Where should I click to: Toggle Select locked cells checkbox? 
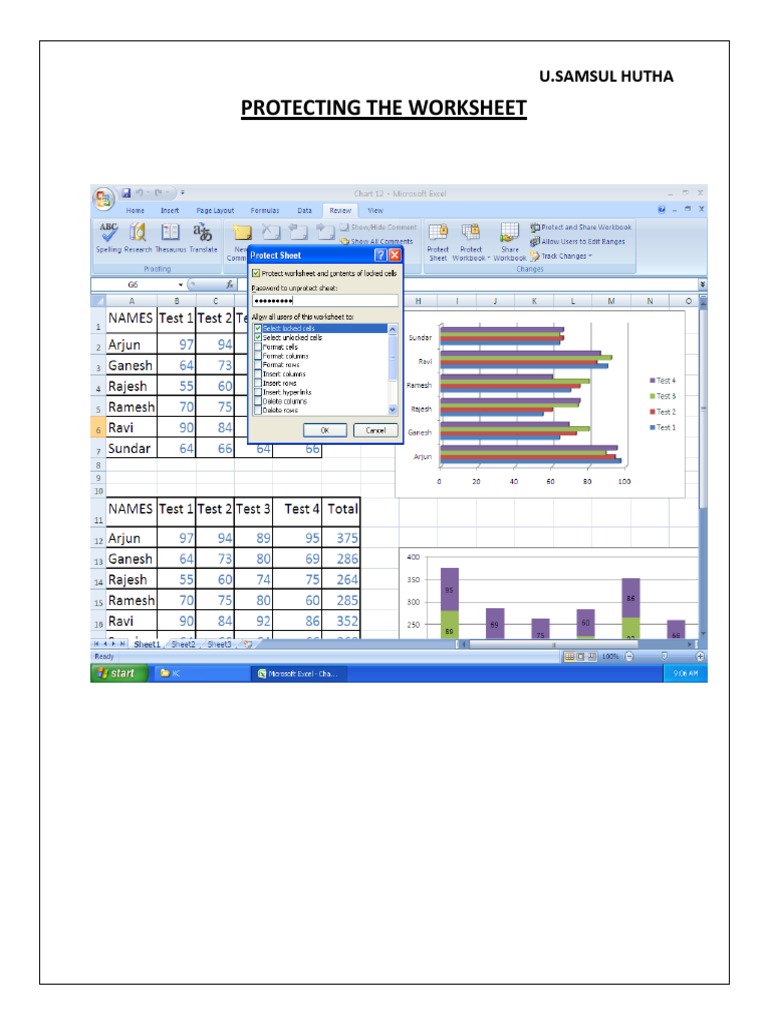click(257, 328)
